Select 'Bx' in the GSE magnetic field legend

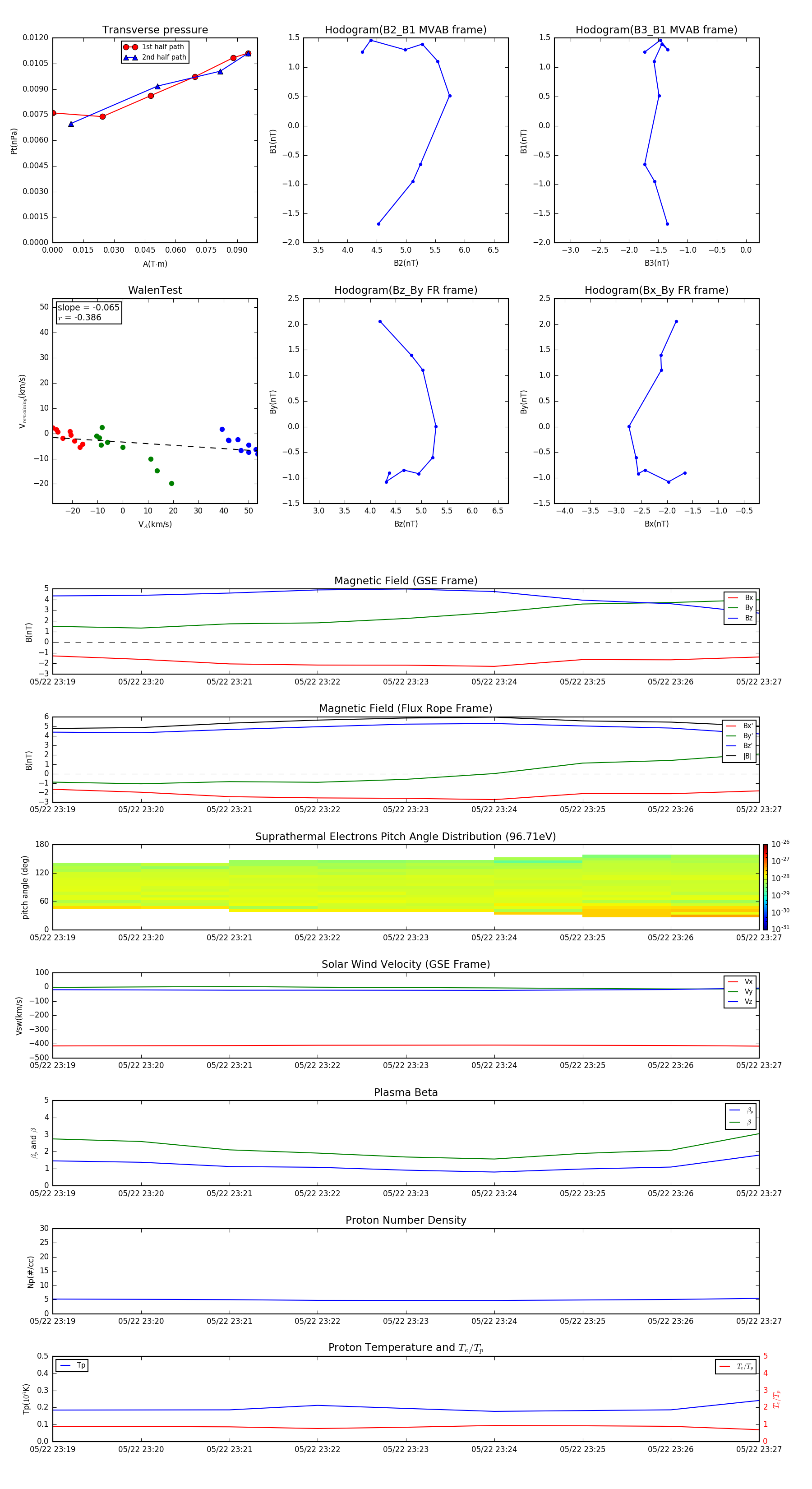740,598
